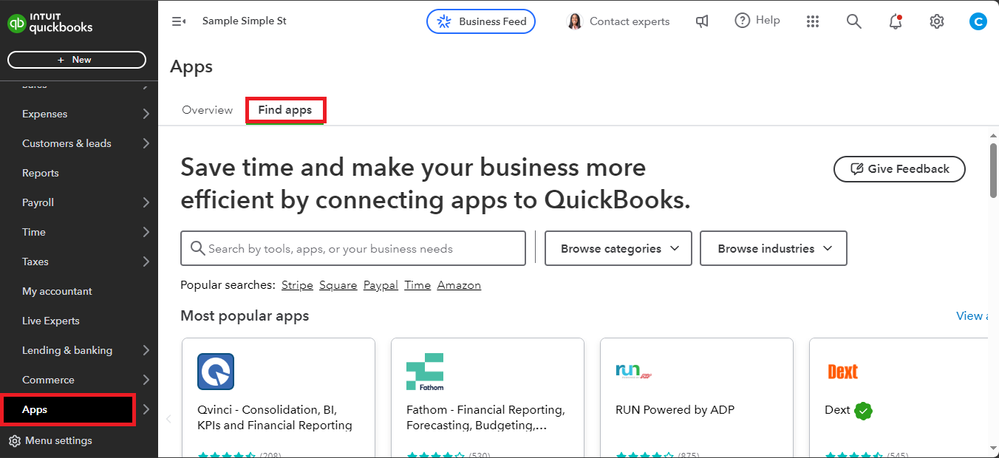Screen dimensions: 999x458
Task: Open the apps grid launcher icon
Action: coord(812,21)
